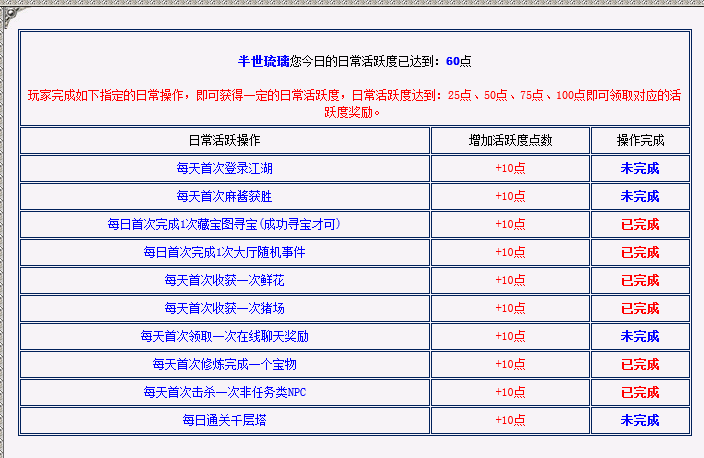The height and width of the screenshot is (458, 704).
Task: Click 已完成 status for 收获一次鲜花 row
Action: click(x=640, y=280)
